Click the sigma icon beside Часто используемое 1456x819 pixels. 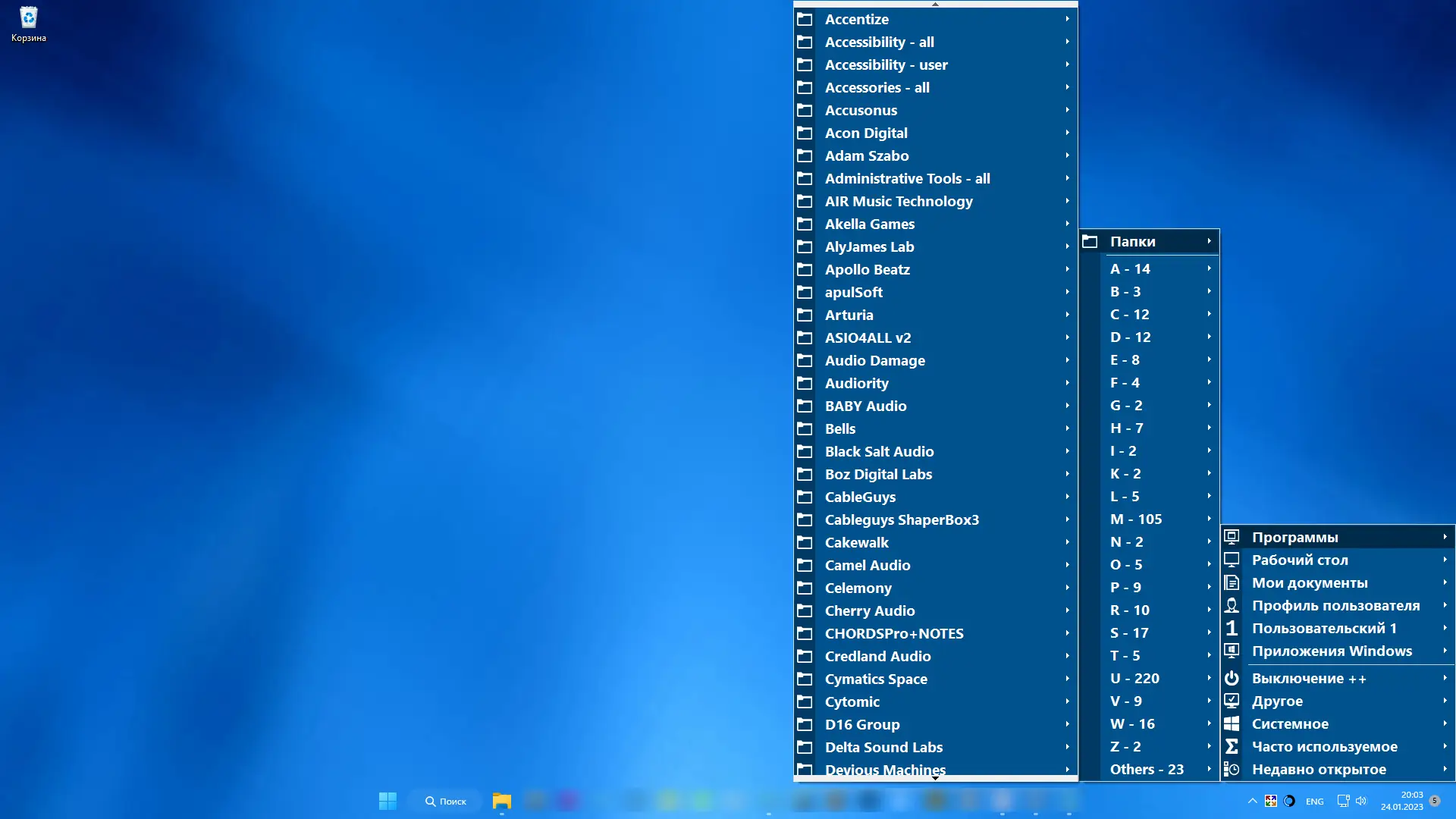click(x=1232, y=746)
